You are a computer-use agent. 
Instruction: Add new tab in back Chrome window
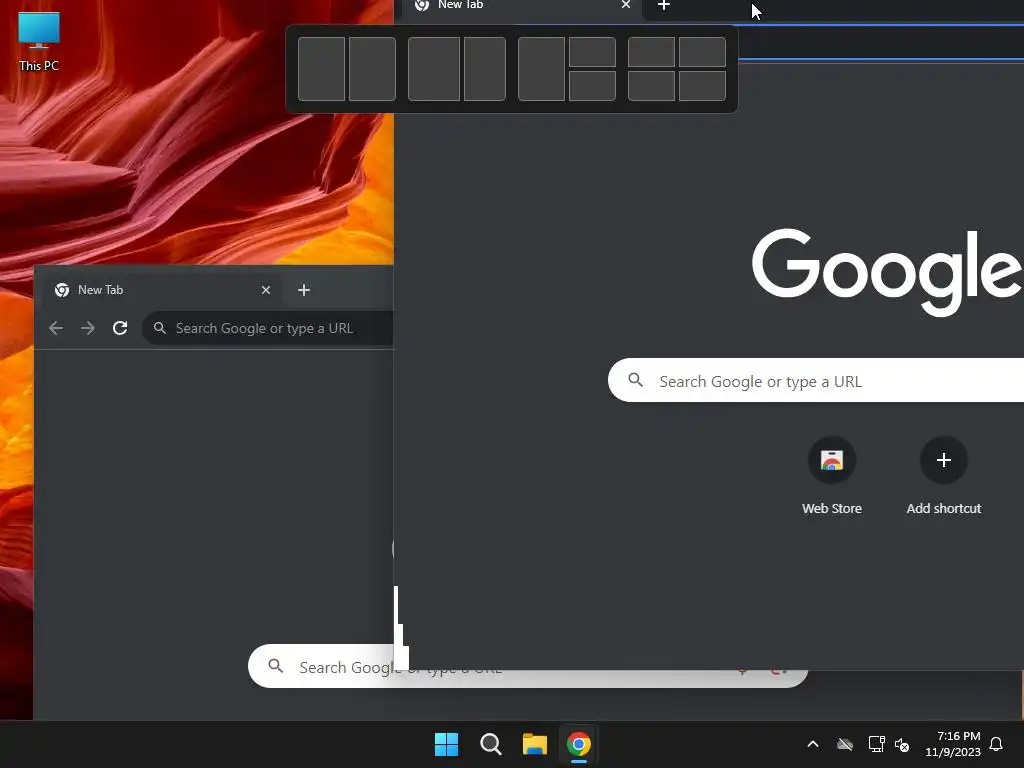(x=304, y=290)
